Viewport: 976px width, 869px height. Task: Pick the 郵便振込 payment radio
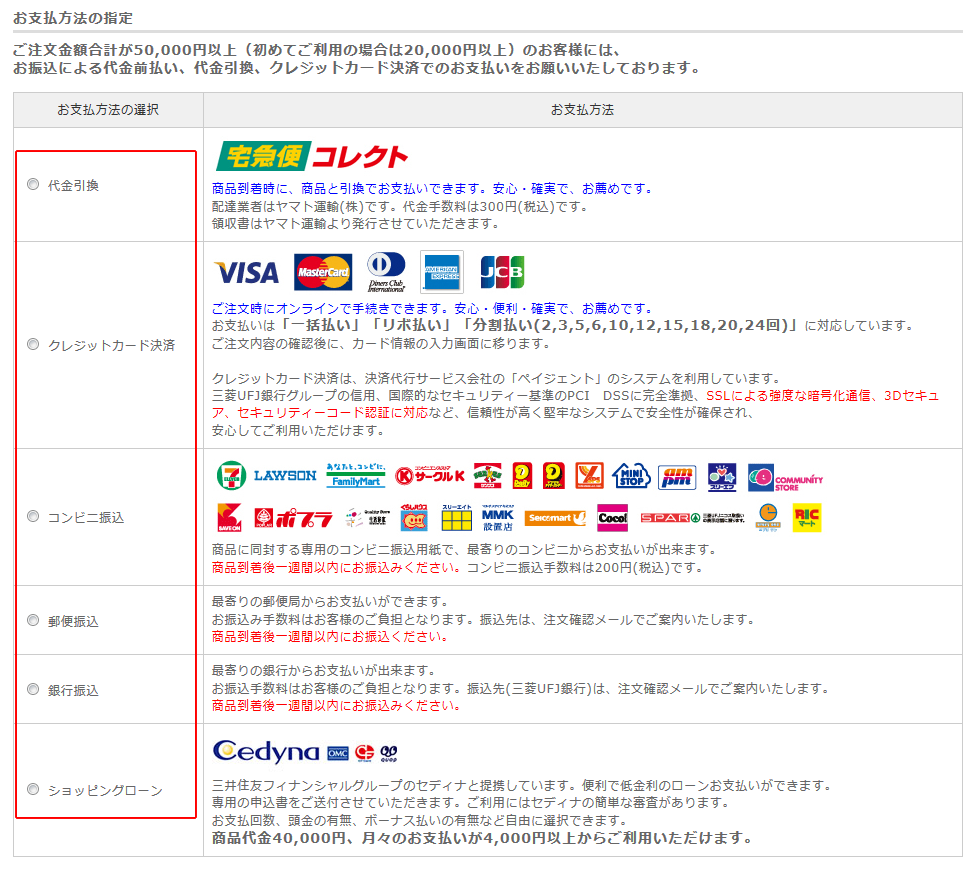pos(33,621)
